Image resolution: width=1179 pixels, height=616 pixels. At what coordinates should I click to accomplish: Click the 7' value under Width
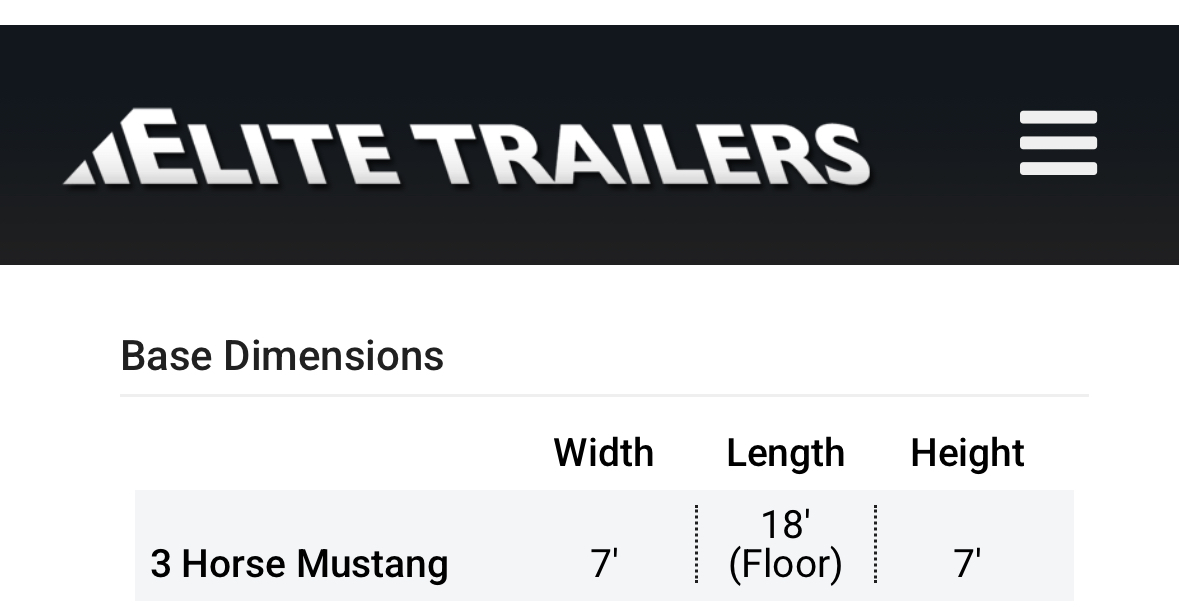tap(604, 564)
